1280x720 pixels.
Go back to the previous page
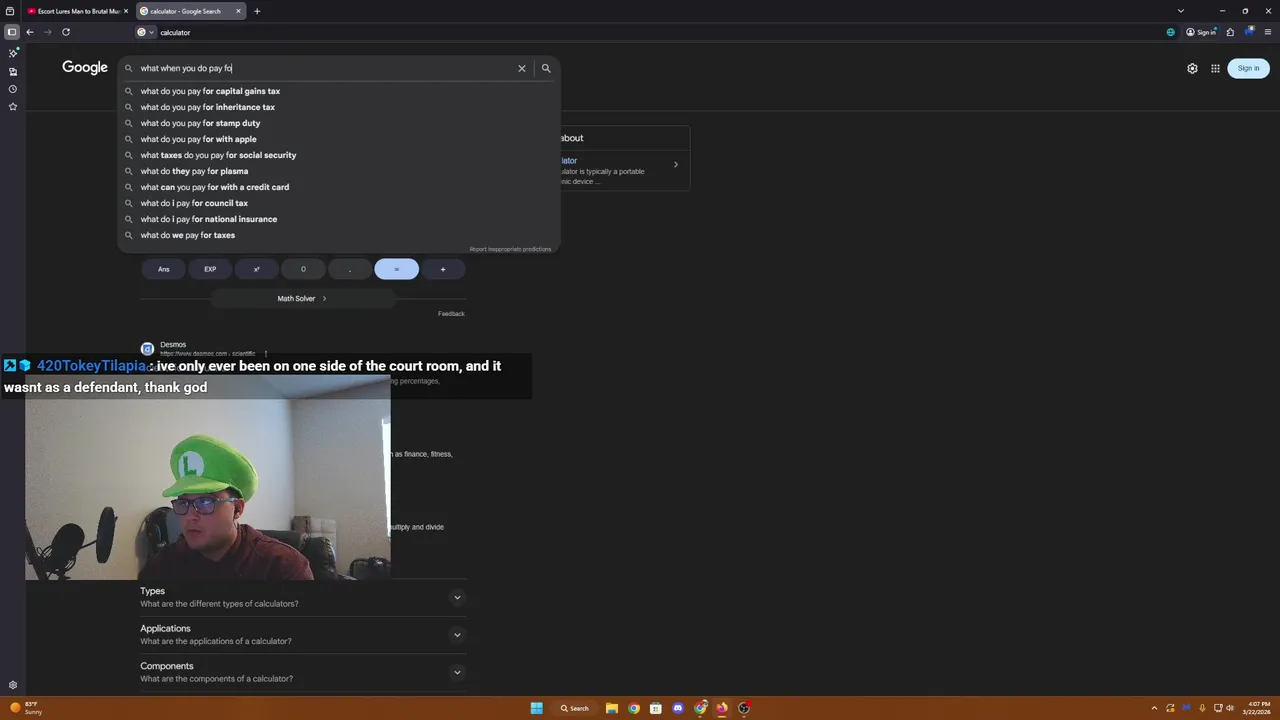[x=30, y=32]
